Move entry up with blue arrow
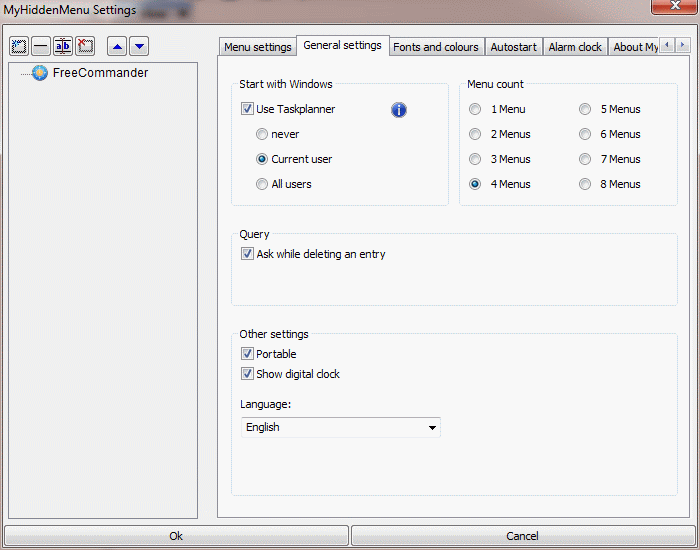 pyautogui.click(x=117, y=46)
